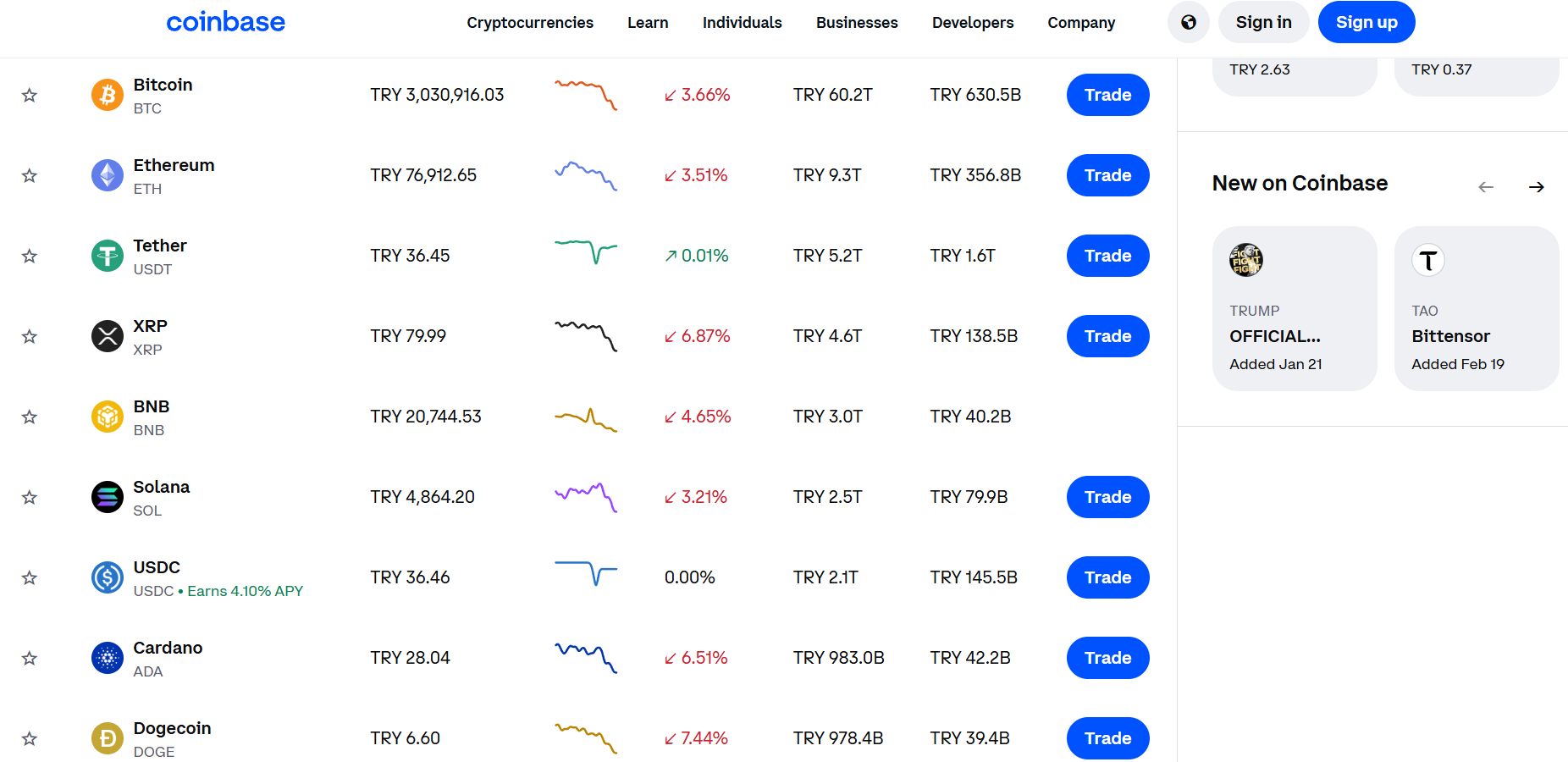
Task: Toggle Cardano watchlist star
Action: point(30,658)
